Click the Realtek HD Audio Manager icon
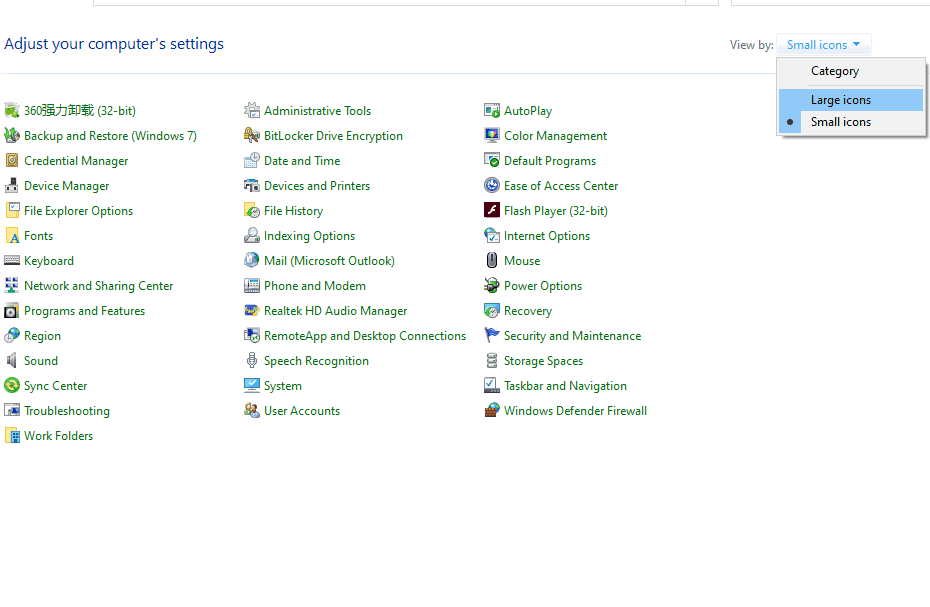The height and width of the screenshot is (607, 930). pyautogui.click(x=252, y=311)
